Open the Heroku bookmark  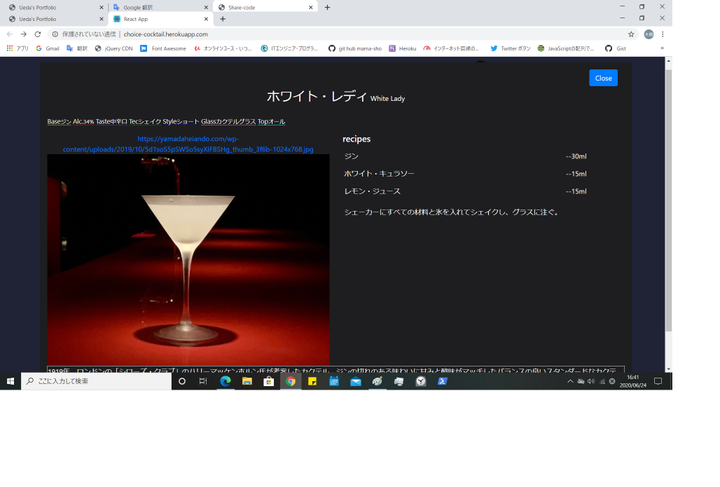402,48
